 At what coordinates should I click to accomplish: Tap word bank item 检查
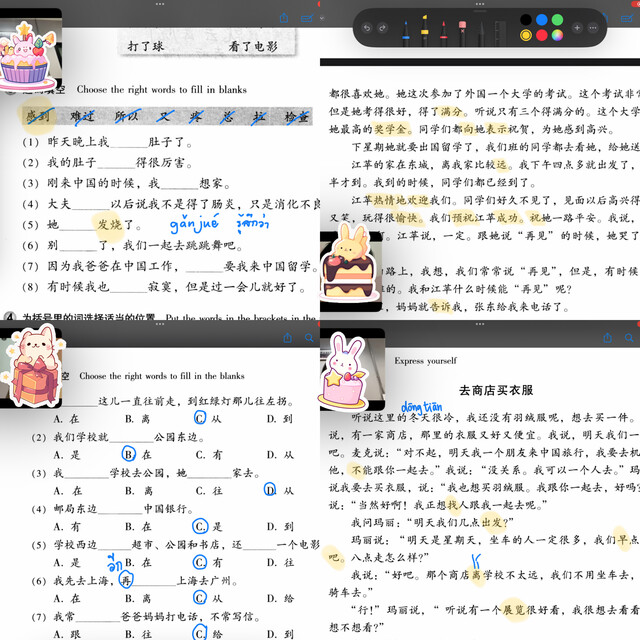297,117
